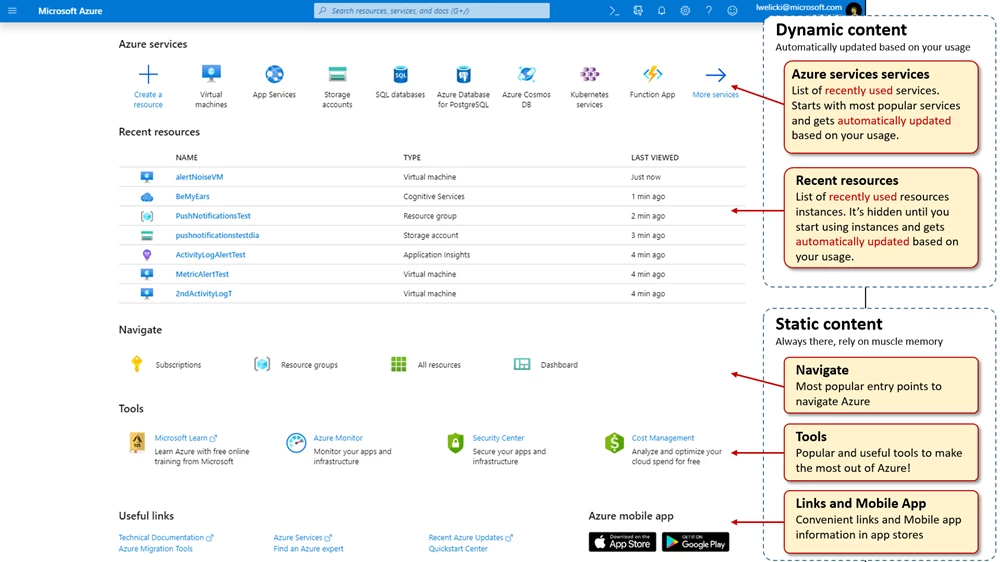Open the hamburger portal menu
The width and height of the screenshot is (1000, 562).
tap(12, 11)
